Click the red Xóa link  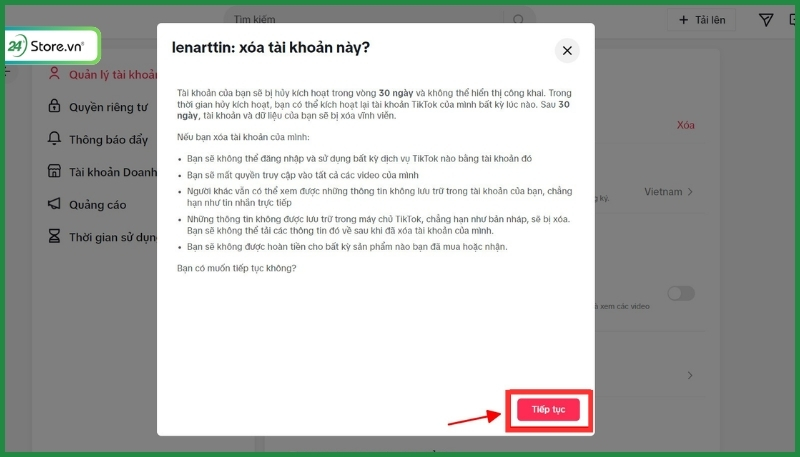685,125
